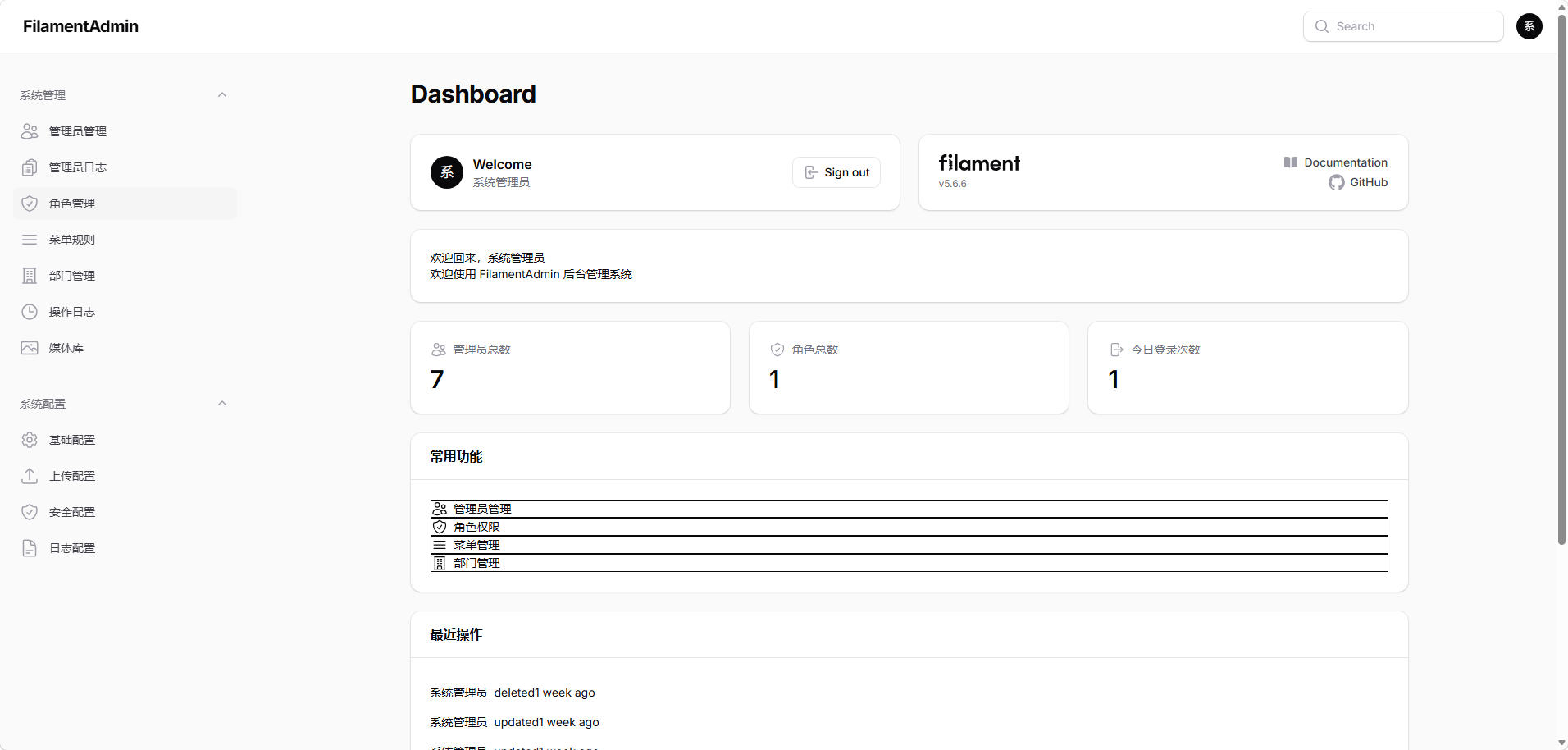Click the 常用功能 section heading
The width and height of the screenshot is (1568, 750).
point(456,456)
